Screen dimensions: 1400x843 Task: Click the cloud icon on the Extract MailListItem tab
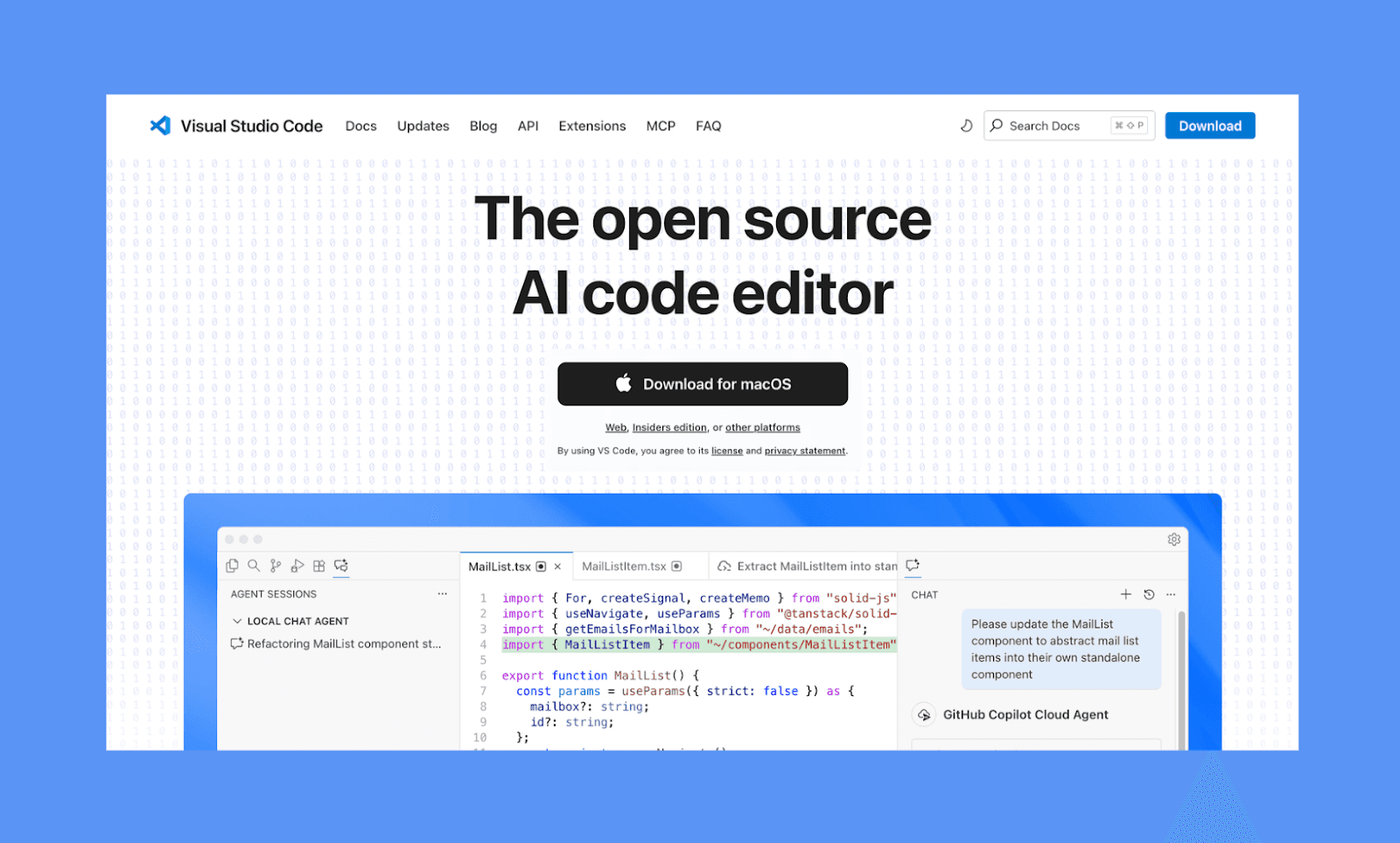(724, 566)
